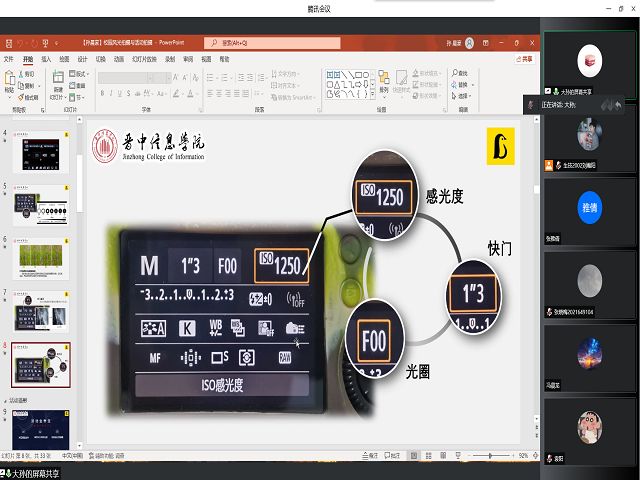Click the Cut (剪切) scissors icon
Screen dimensions: 640x480
coord(21,74)
